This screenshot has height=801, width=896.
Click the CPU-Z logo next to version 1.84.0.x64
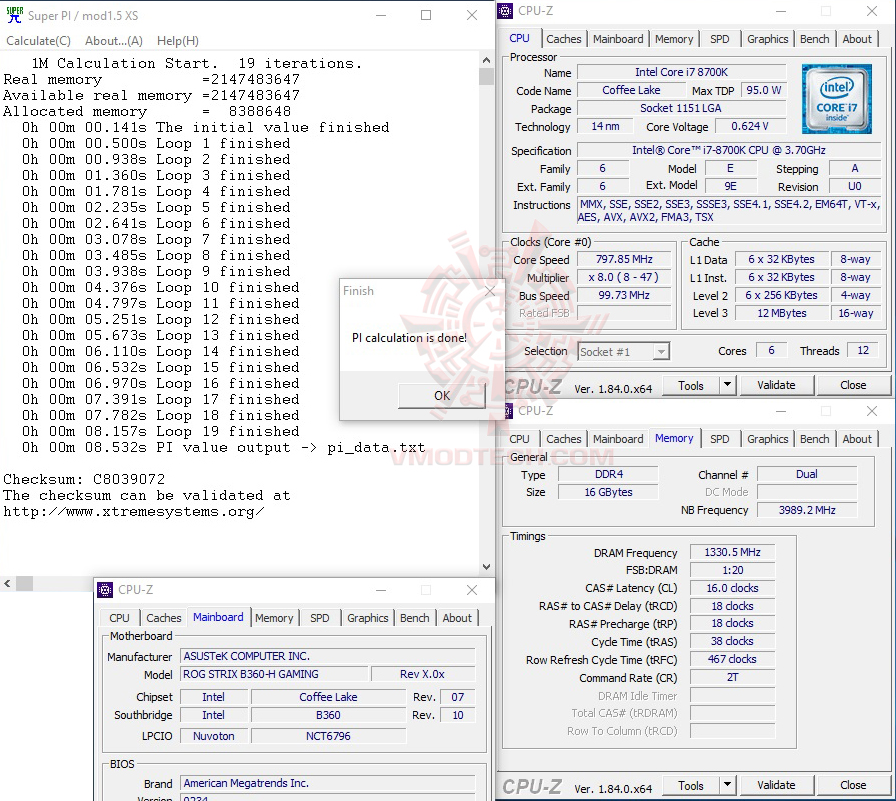pyautogui.click(x=531, y=385)
